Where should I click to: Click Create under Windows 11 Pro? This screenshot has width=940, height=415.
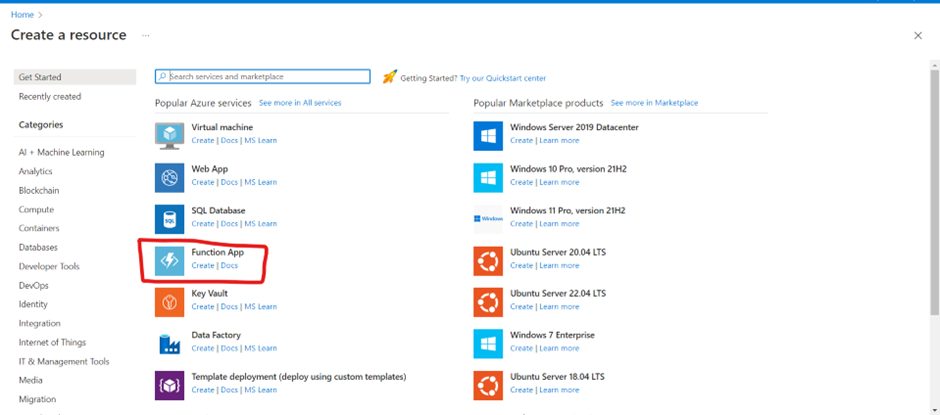tap(522, 224)
